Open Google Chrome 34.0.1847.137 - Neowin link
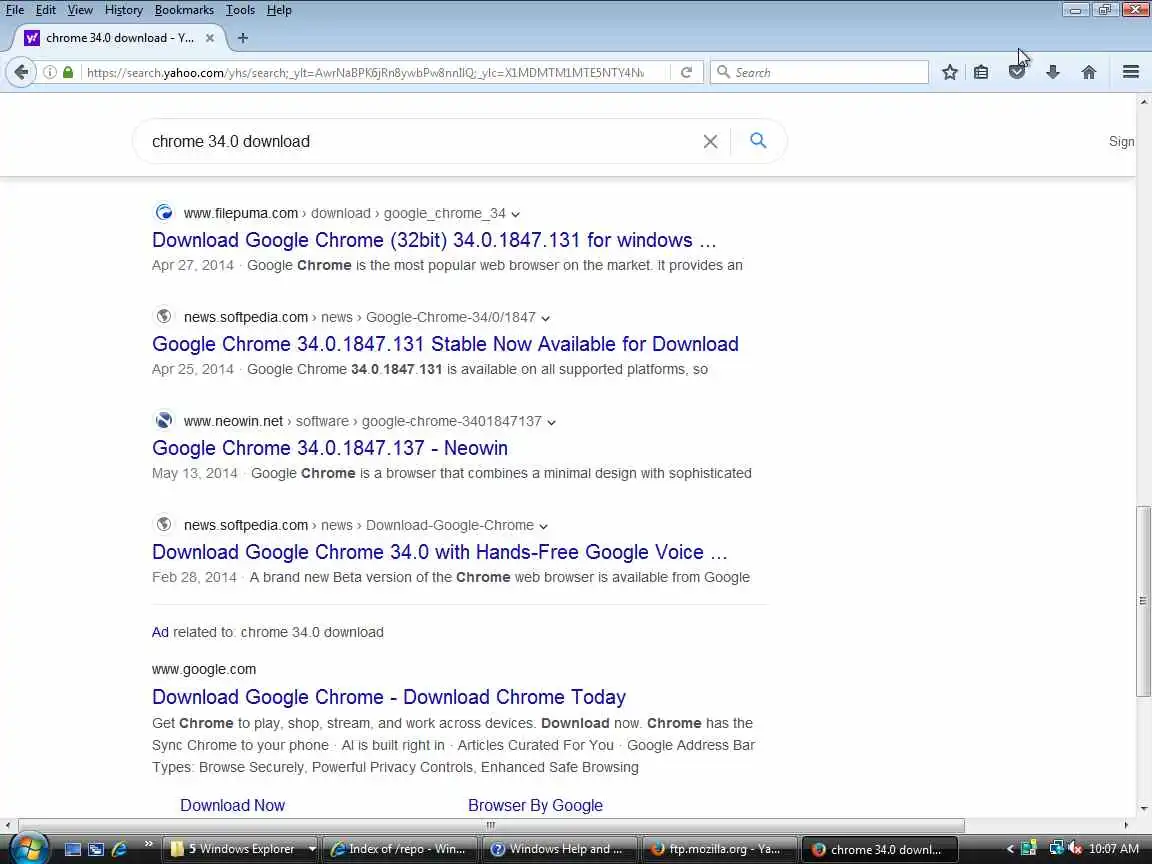Screen dimensions: 1152x864 [330, 447]
